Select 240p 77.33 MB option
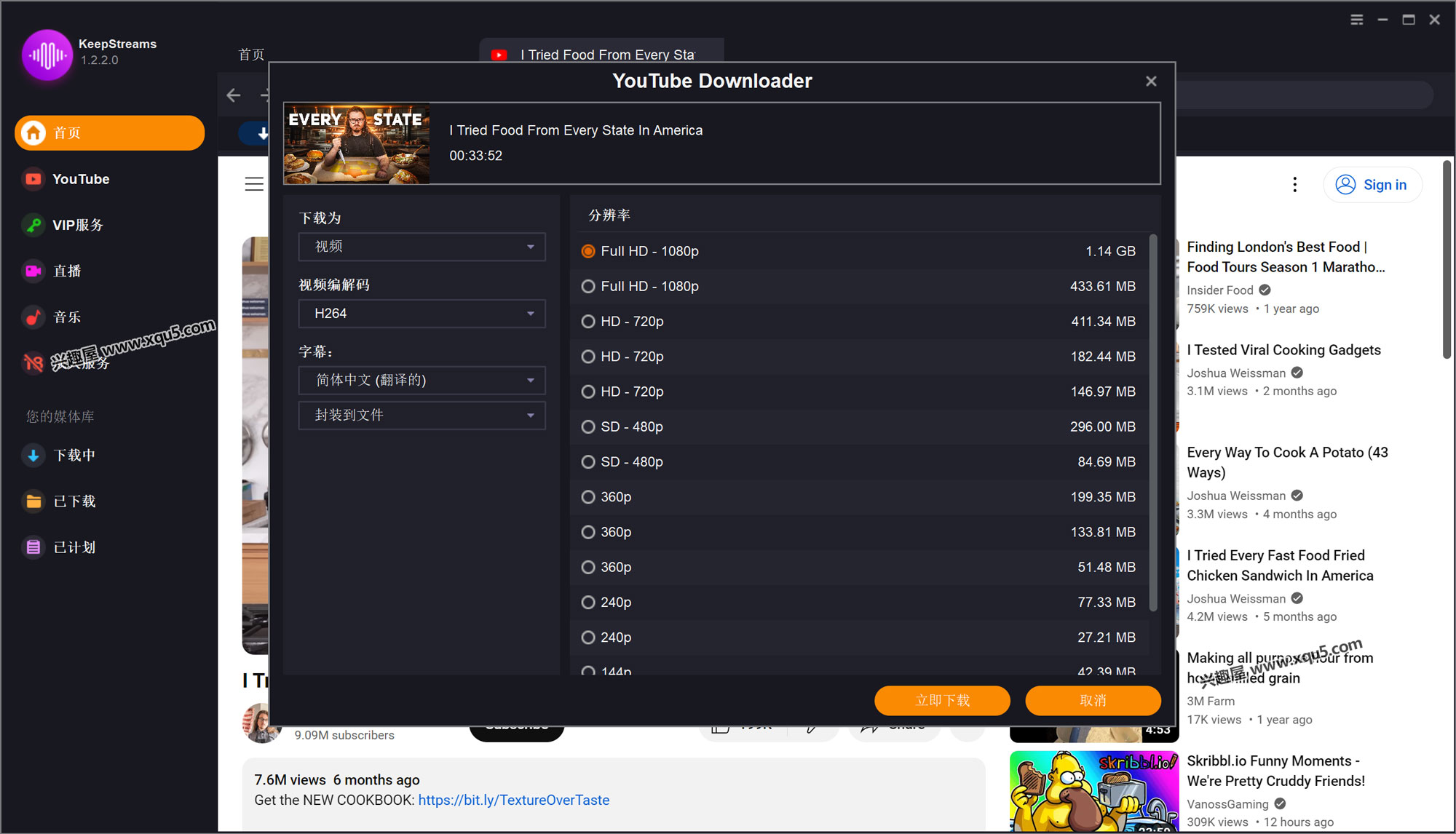Image resolution: width=1456 pixels, height=834 pixels. pyautogui.click(x=859, y=603)
